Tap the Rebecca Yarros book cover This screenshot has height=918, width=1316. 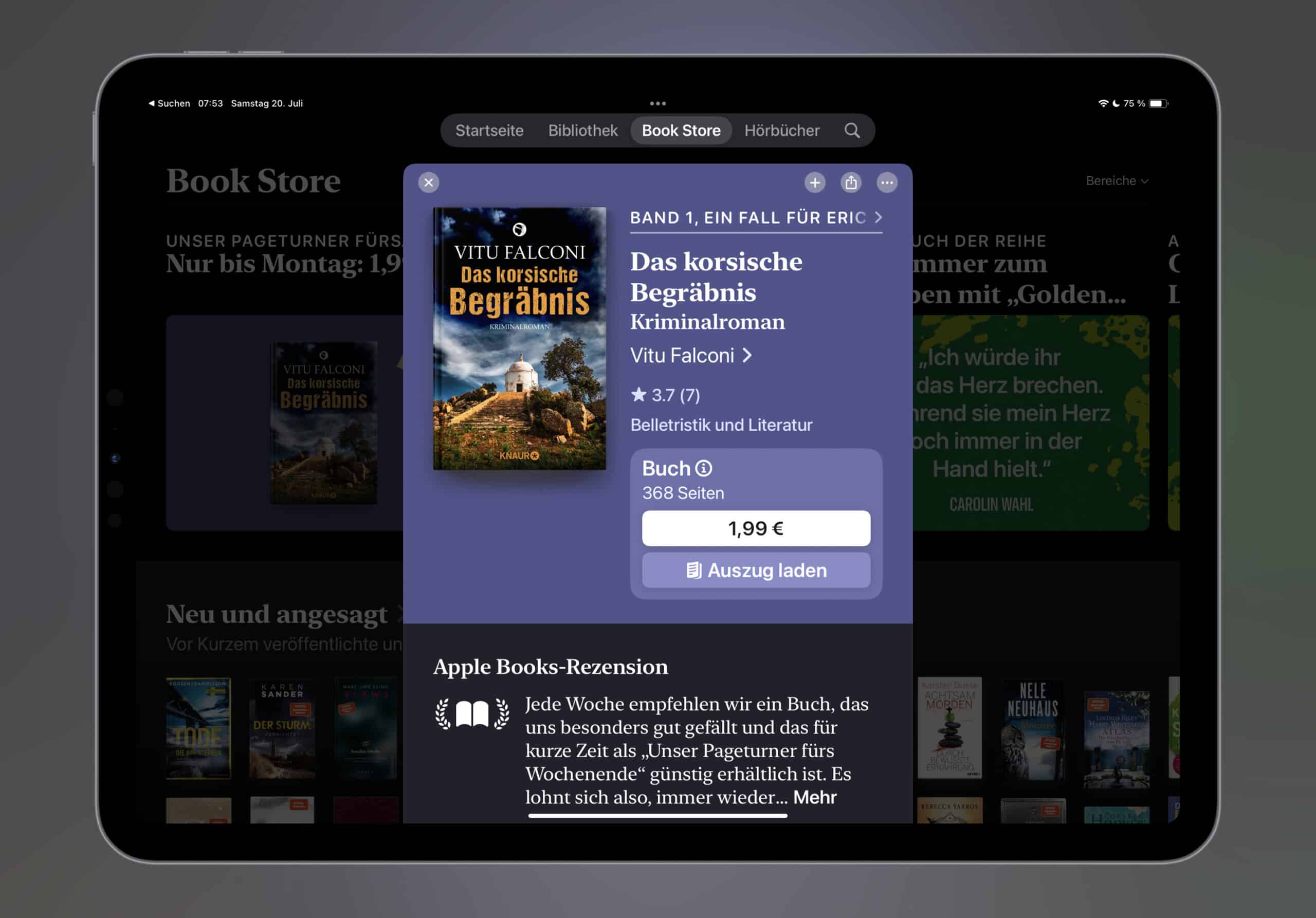(x=949, y=810)
